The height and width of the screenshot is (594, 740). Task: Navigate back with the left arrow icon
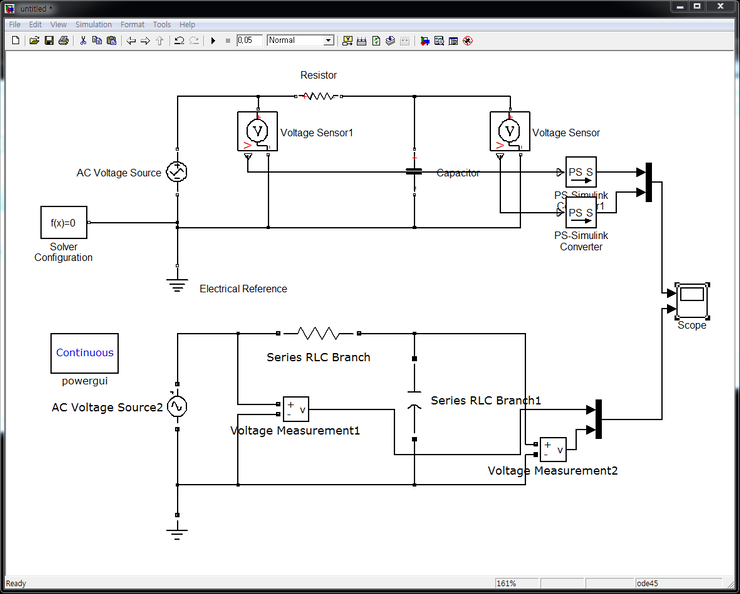(x=131, y=41)
